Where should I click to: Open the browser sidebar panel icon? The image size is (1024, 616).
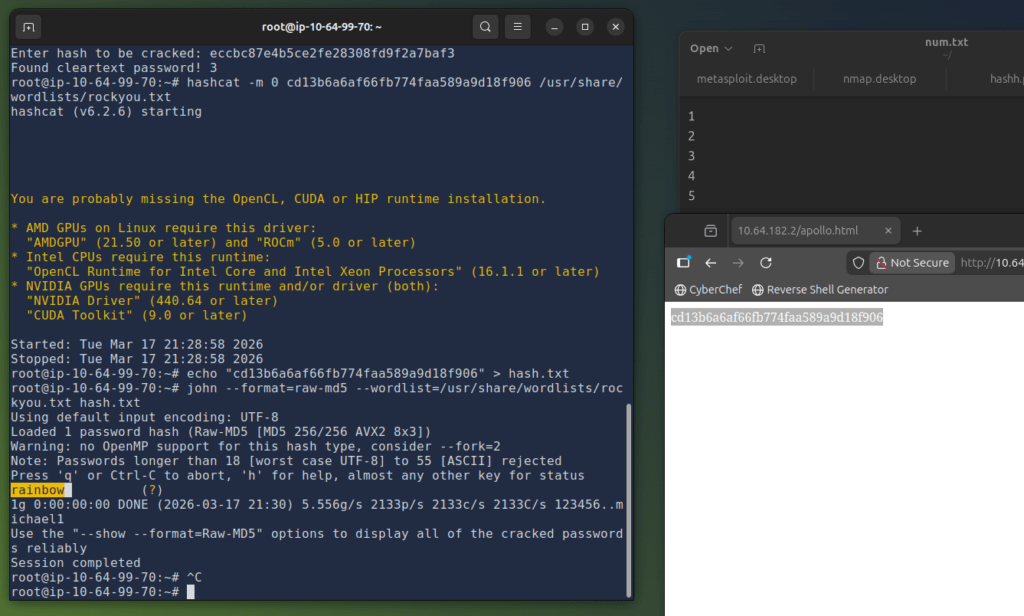coord(684,263)
